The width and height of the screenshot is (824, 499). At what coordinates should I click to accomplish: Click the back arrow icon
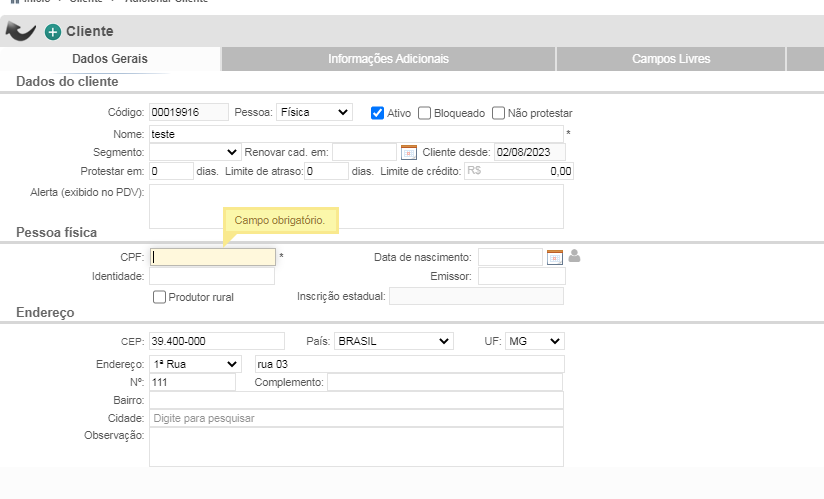click(20, 32)
